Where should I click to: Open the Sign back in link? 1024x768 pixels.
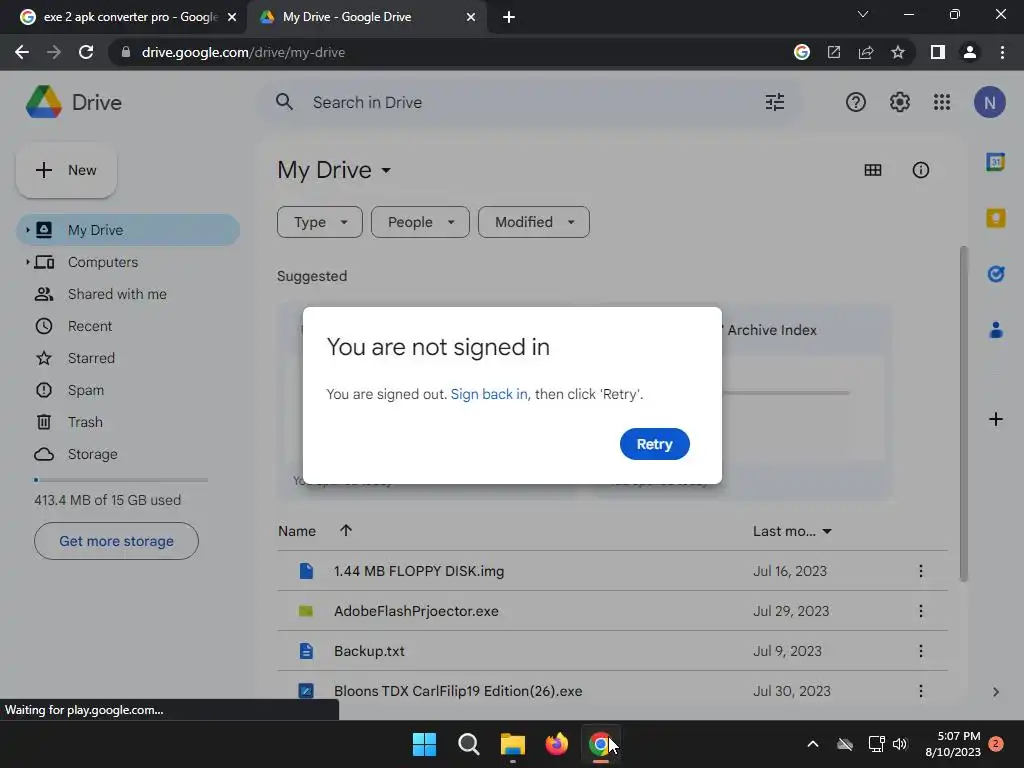pyautogui.click(x=488, y=394)
